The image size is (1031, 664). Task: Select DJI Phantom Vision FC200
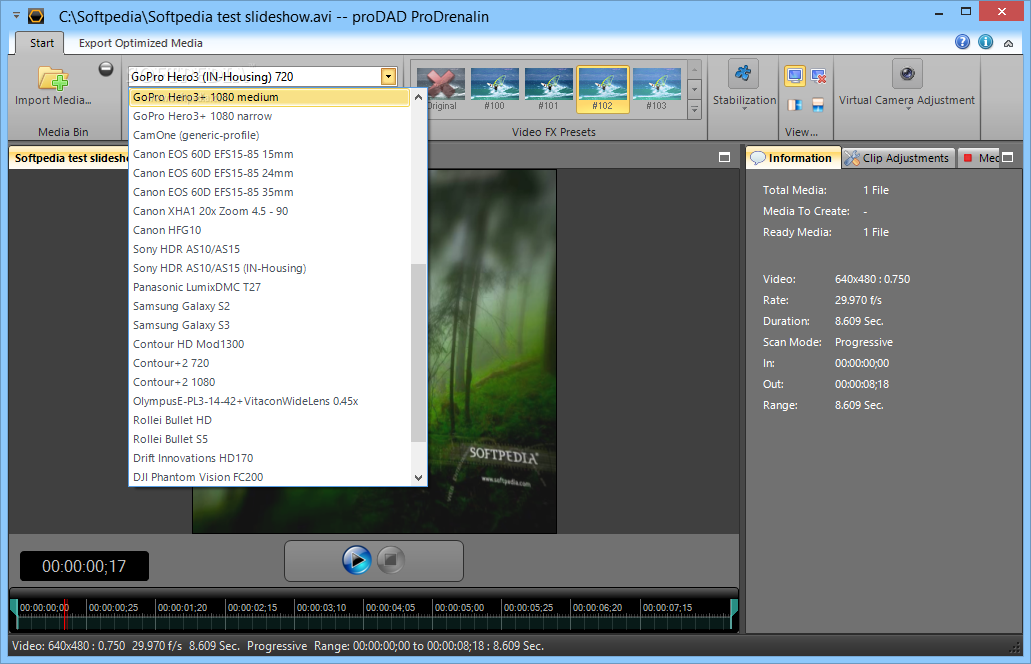pos(269,477)
